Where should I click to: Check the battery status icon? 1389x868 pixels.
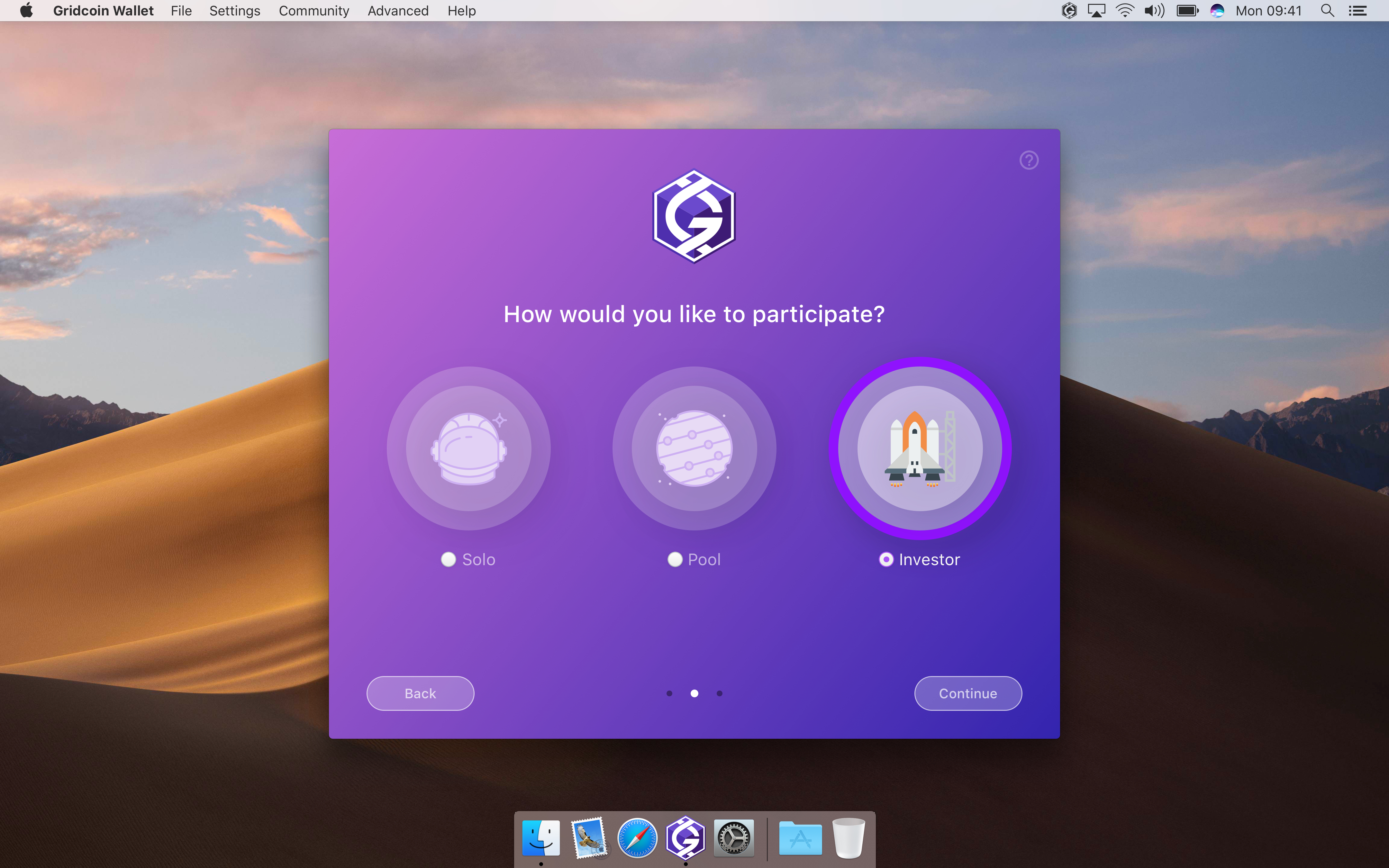click(1187, 11)
